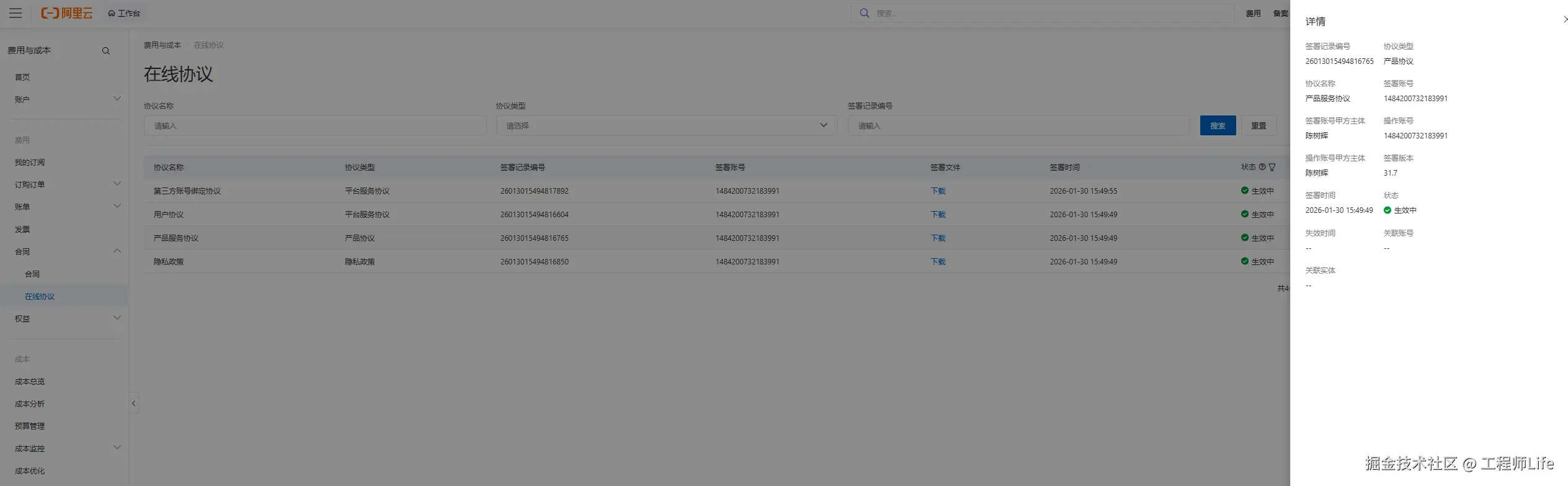Open the 协议类型 dropdown
Image resolution: width=1568 pixels, height=486 pixels.
click(667, 125)
